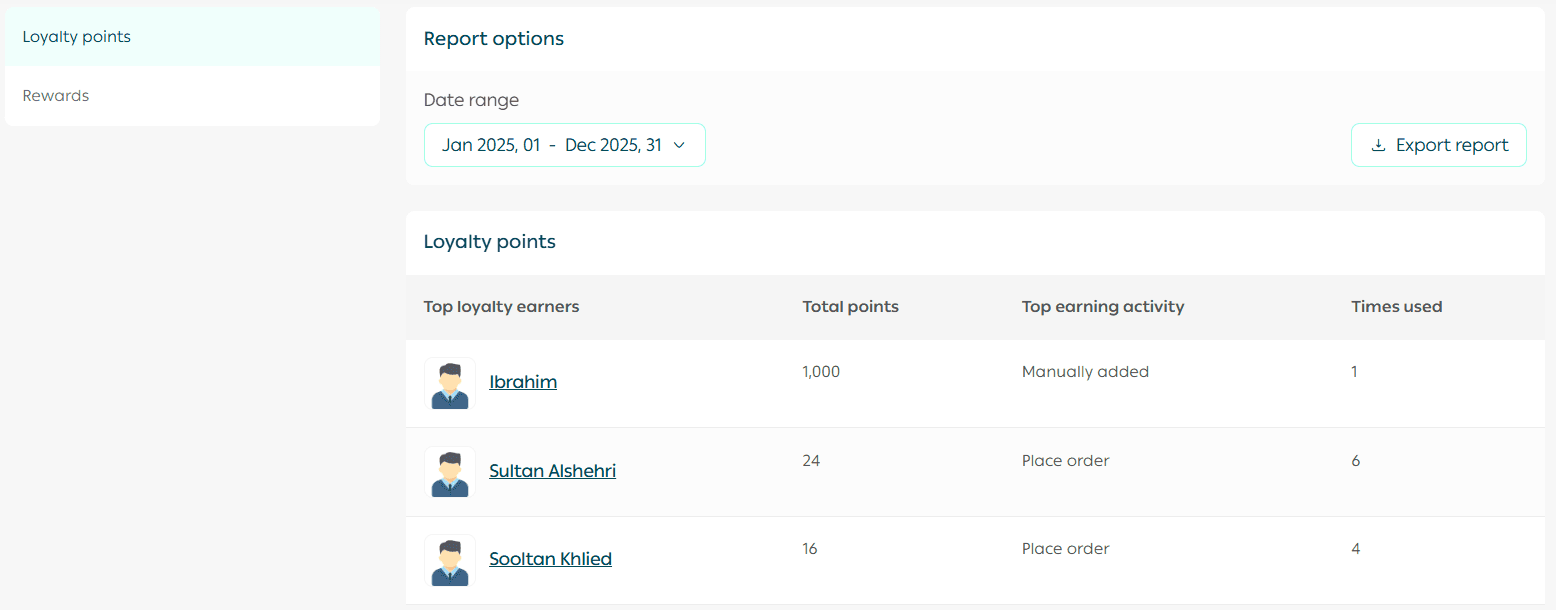The width and height of the screenshot is (1556, 610).
Task: Select Ibrahim's Manually added activity cell
Action: point(1085,372)
